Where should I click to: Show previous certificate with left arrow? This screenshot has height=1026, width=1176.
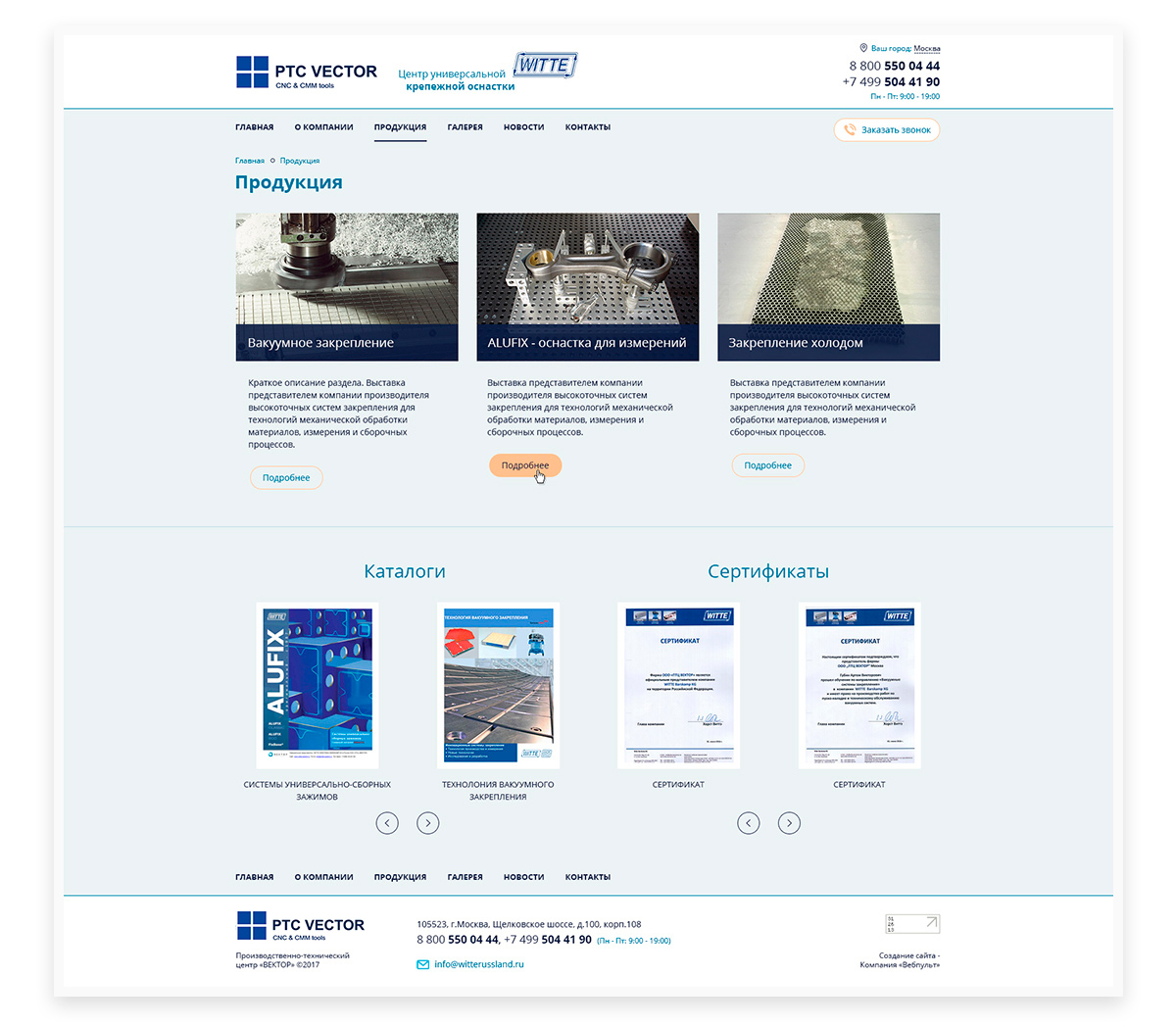pos(749,823)
